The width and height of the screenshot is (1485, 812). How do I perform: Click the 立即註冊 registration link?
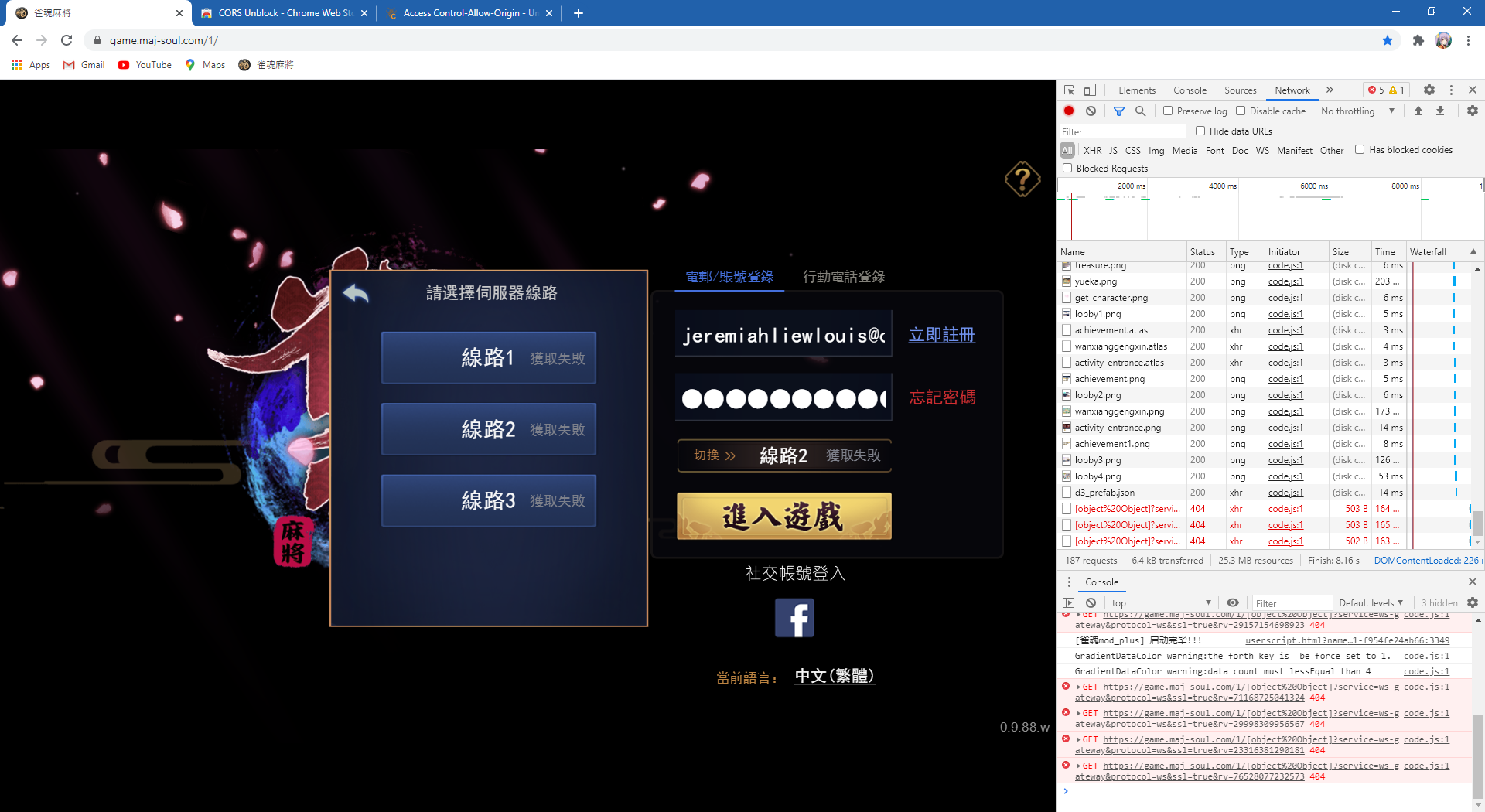click(x=941, y=335)
